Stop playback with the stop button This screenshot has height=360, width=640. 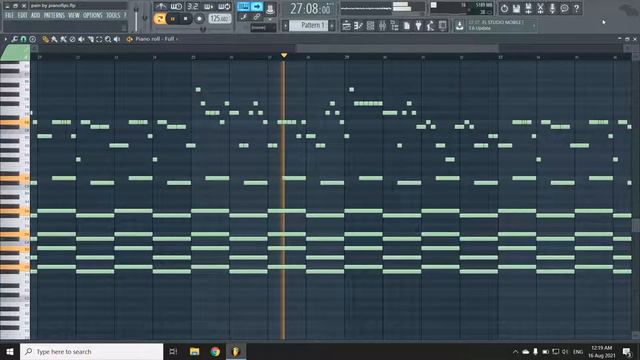(x=186, y=19)
